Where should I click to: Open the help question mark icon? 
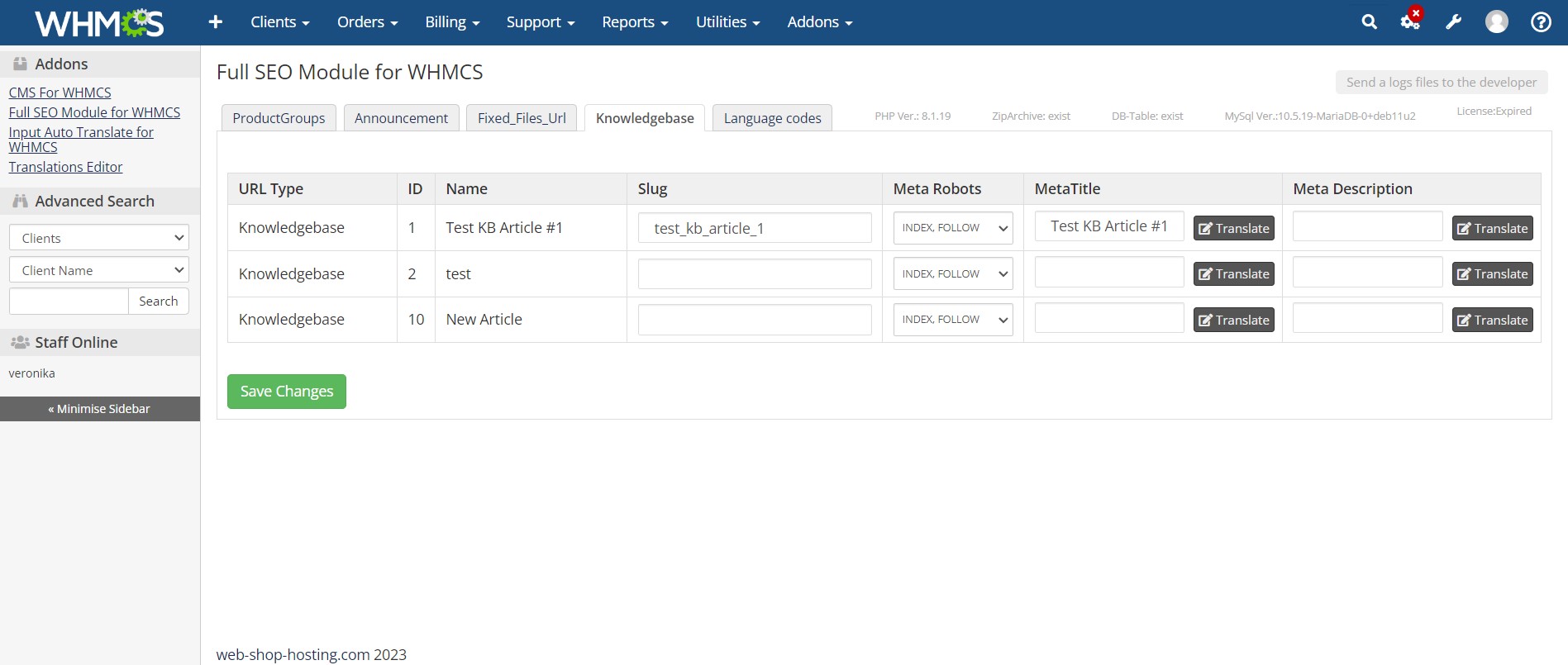(x=1541, y=22)
